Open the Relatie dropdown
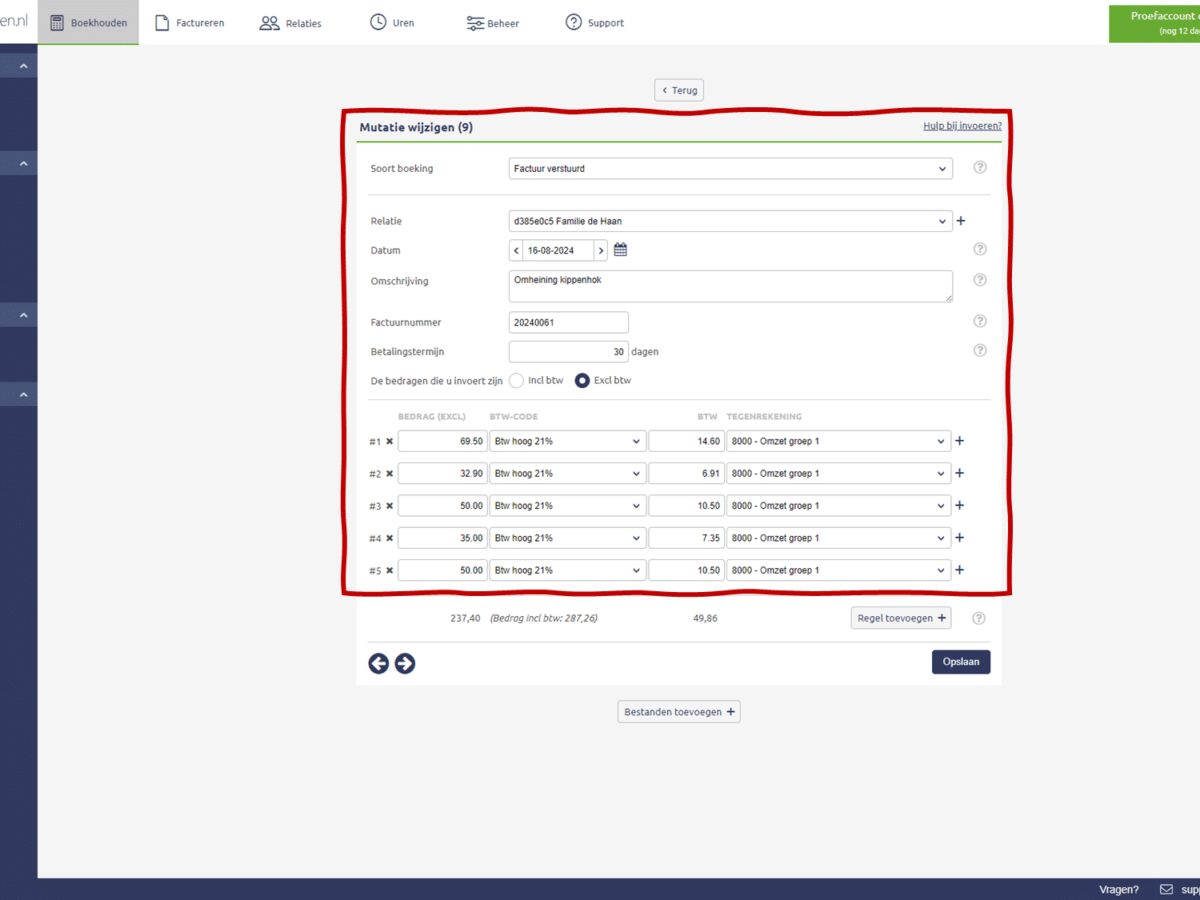The height and width of the screenshot is (900, 1200). pos(730,221)
